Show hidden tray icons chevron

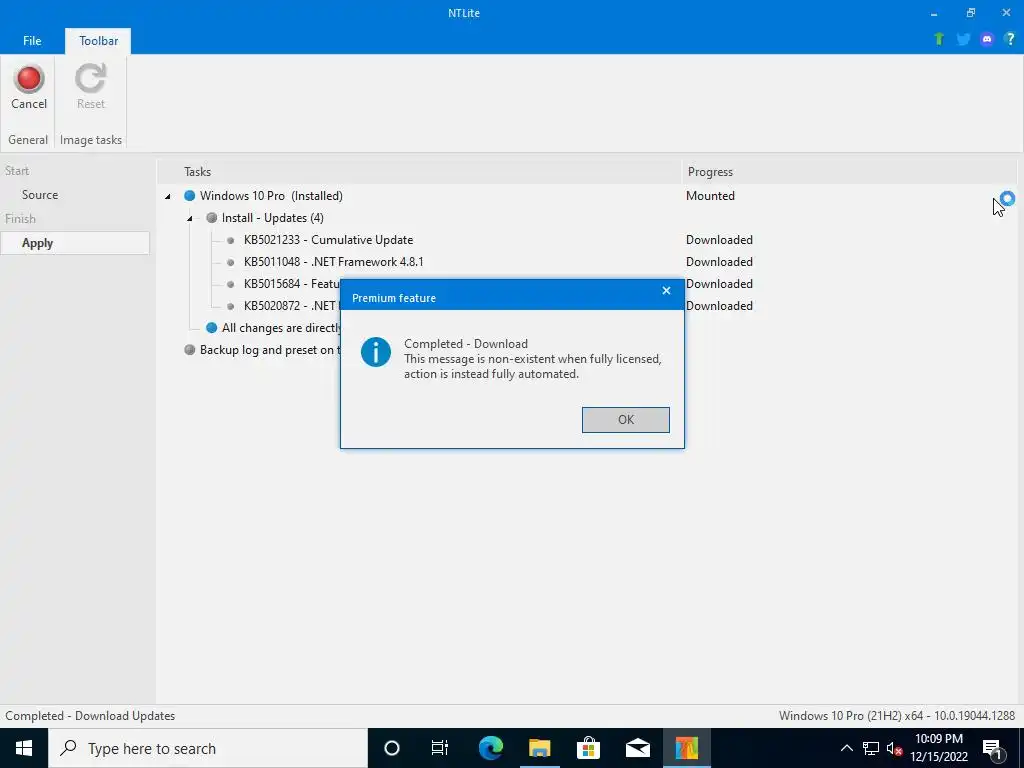(x=846, y=748)
